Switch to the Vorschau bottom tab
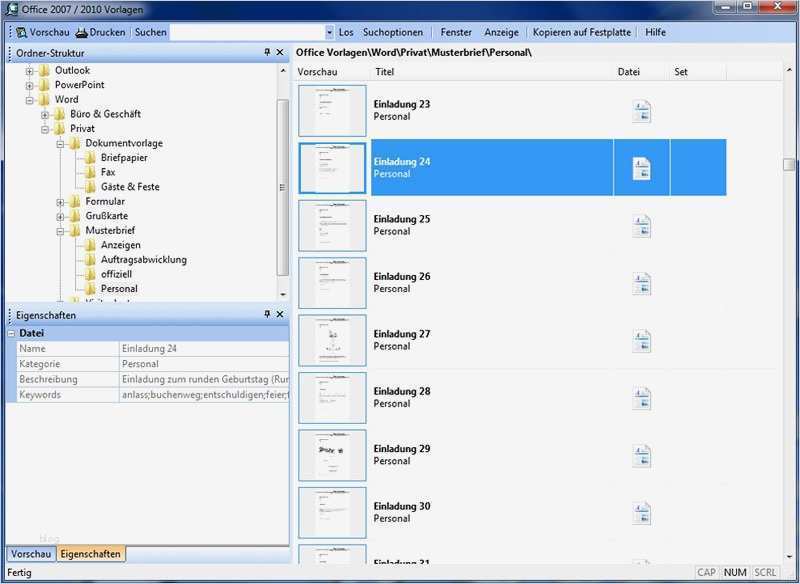The height and width of the screenshot is (584, 800). pos(31,553)
